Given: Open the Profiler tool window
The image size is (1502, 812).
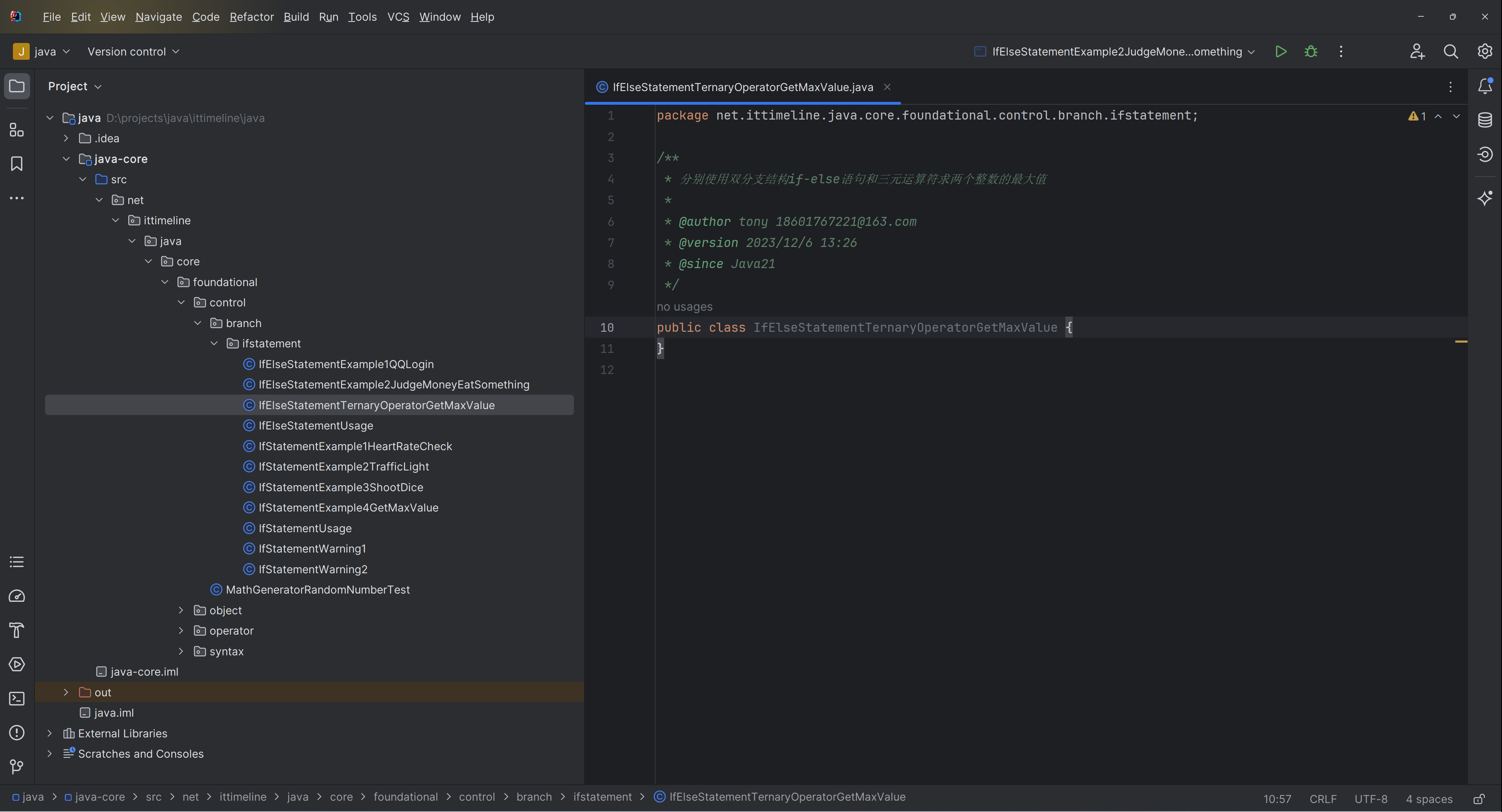Looking at the screenshot, I should coord(17,596).
